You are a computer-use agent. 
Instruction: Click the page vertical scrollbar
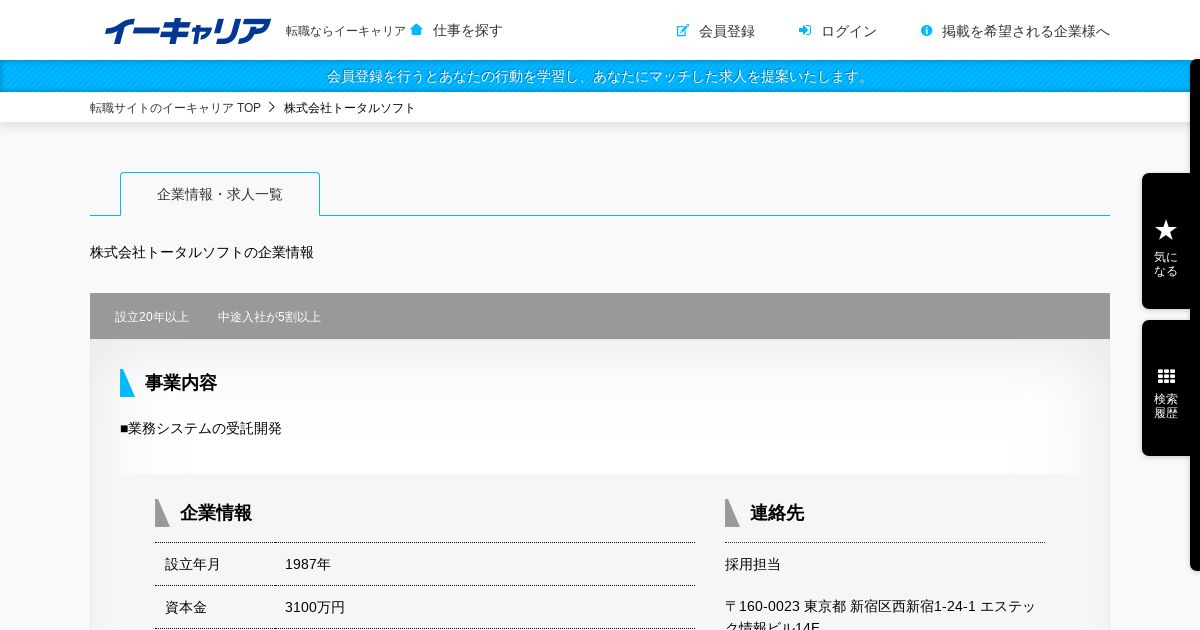1195,315
